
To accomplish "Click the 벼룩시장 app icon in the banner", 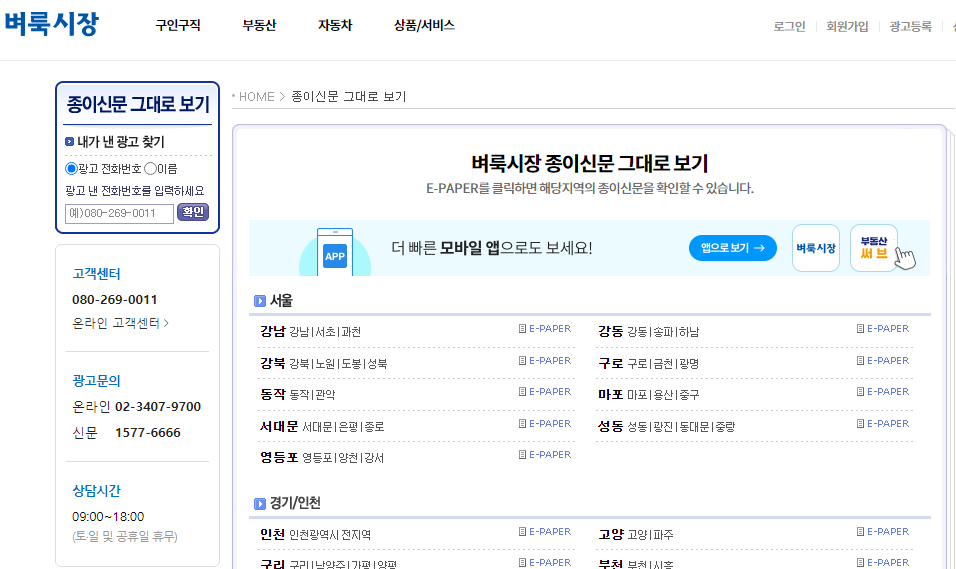I will coord(815,248).
